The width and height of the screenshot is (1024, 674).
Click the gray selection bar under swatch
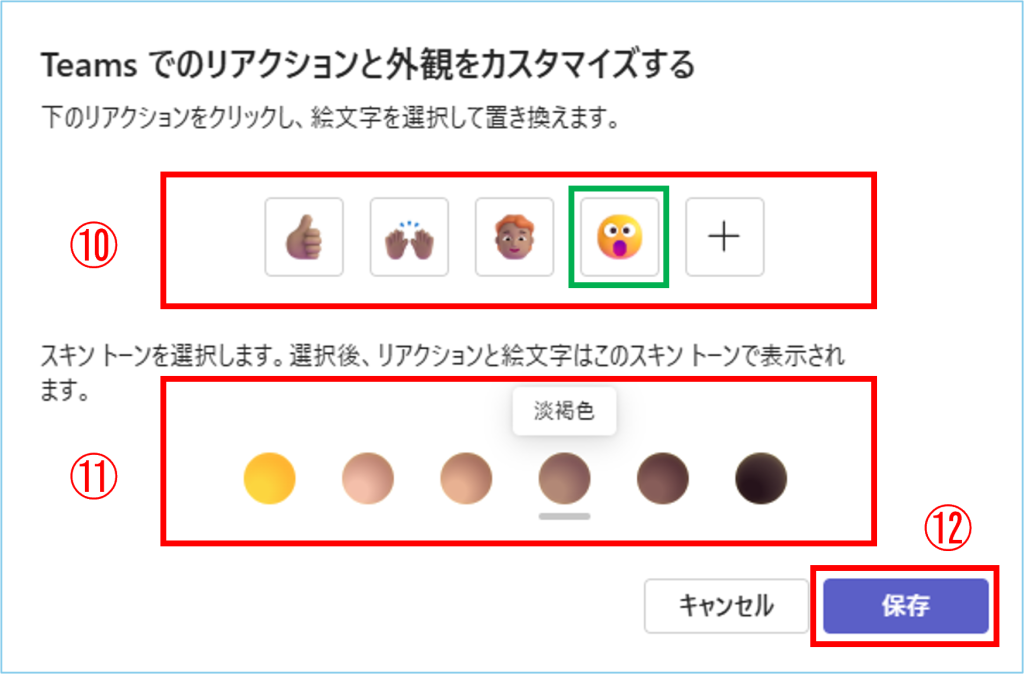coord(564,516)
